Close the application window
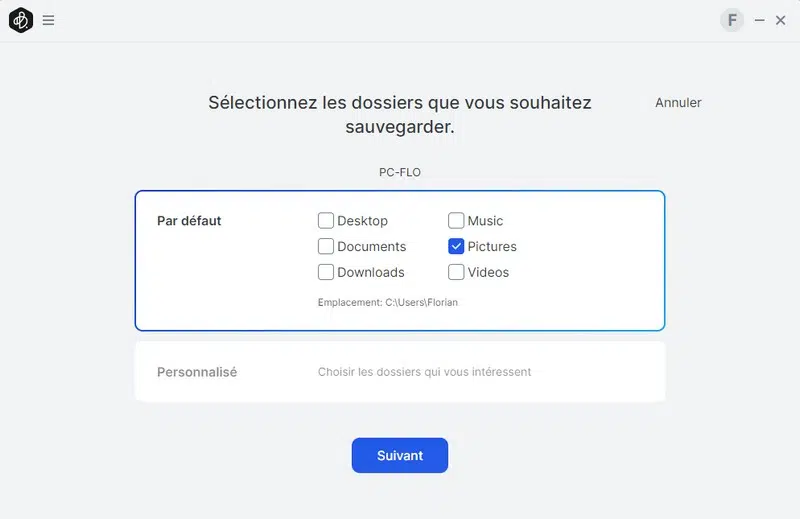 click(x=781, y=20)
